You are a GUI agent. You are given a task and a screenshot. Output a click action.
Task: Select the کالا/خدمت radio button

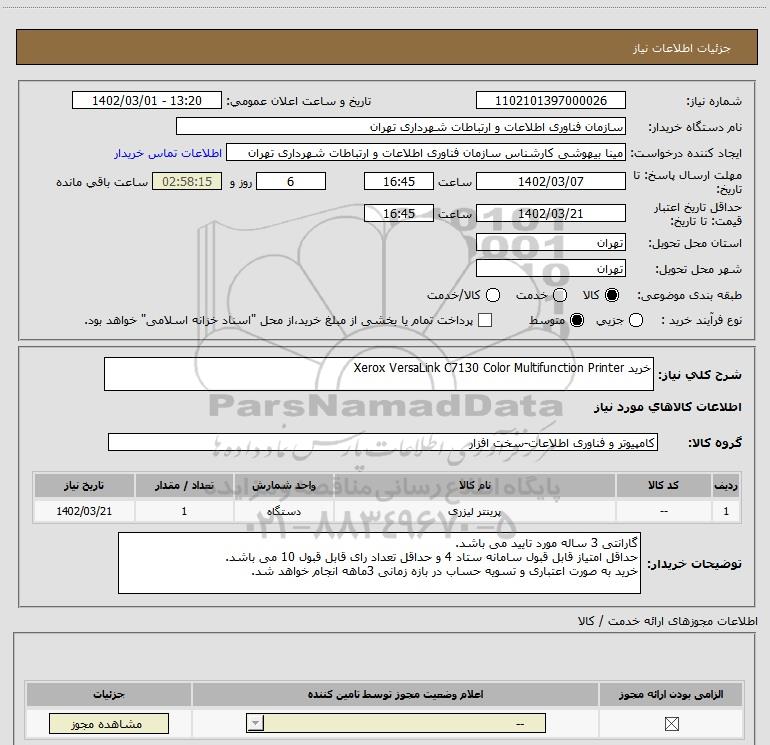tap(493, 295)
